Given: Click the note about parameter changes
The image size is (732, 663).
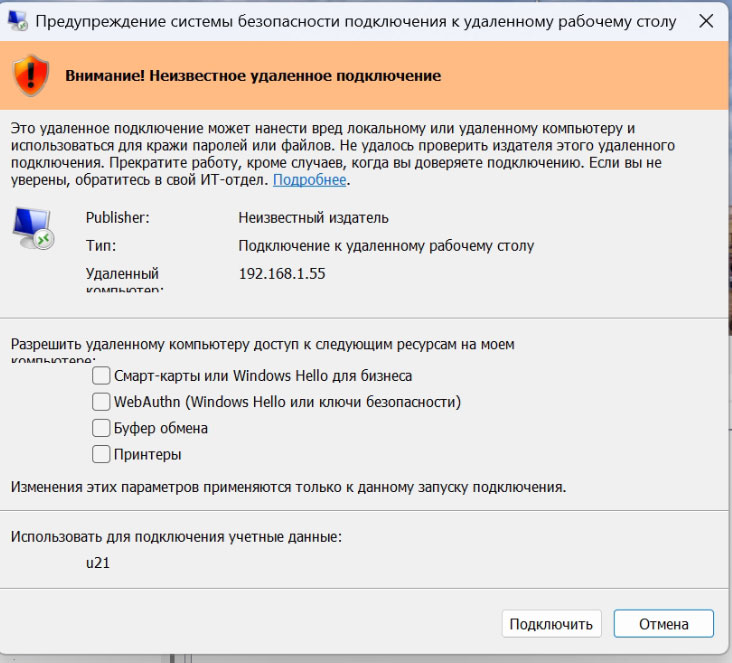Looking at the screenshot, I should 288,487.
